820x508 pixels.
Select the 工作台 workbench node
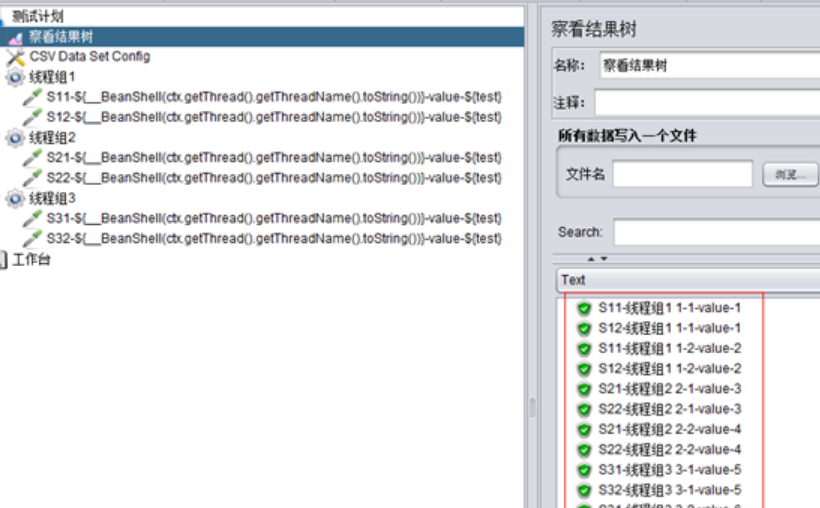click(x=31, y=259)
